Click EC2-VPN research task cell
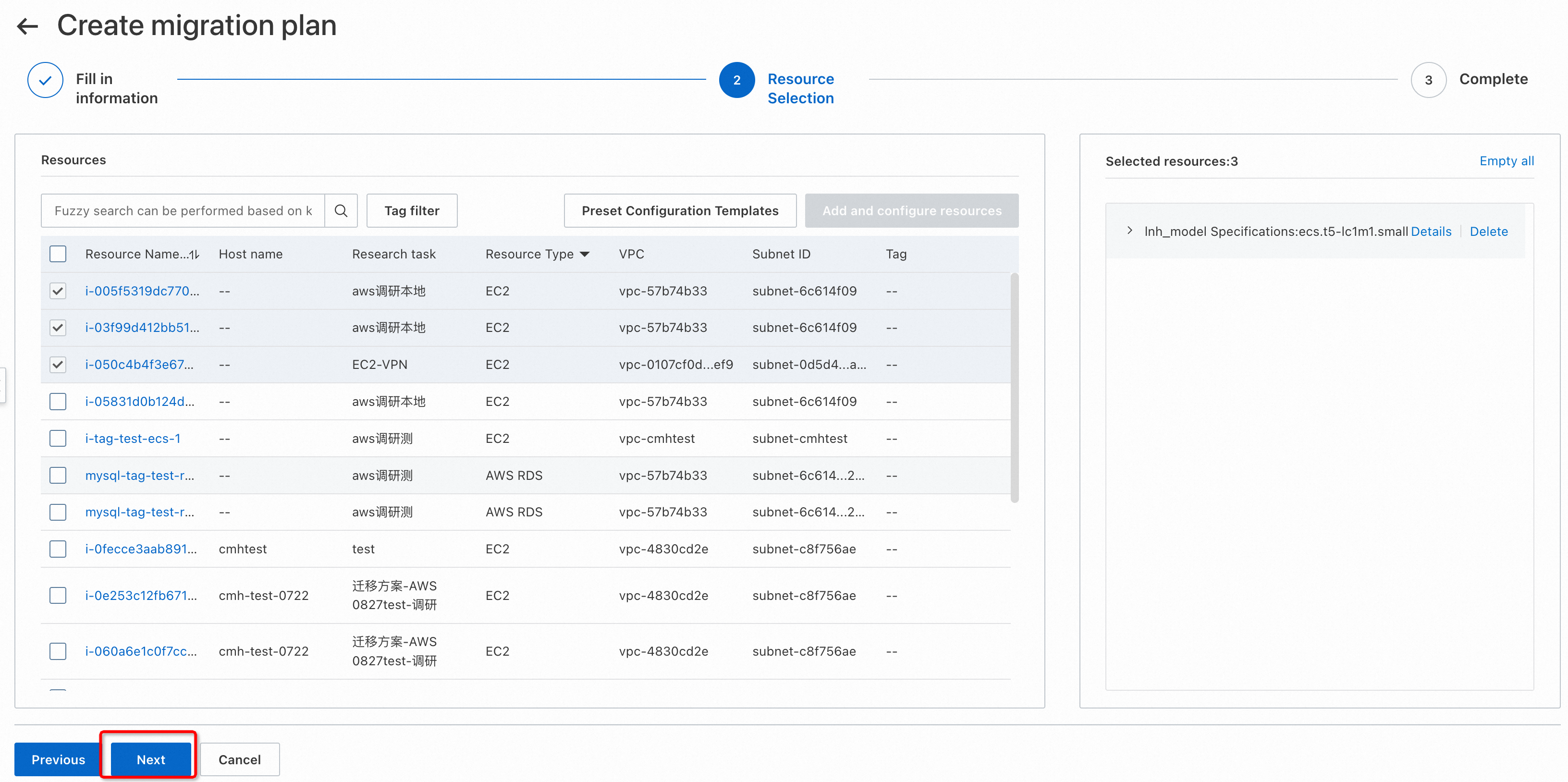Viewport: 1568px width, 782px height. click(380, 365)
